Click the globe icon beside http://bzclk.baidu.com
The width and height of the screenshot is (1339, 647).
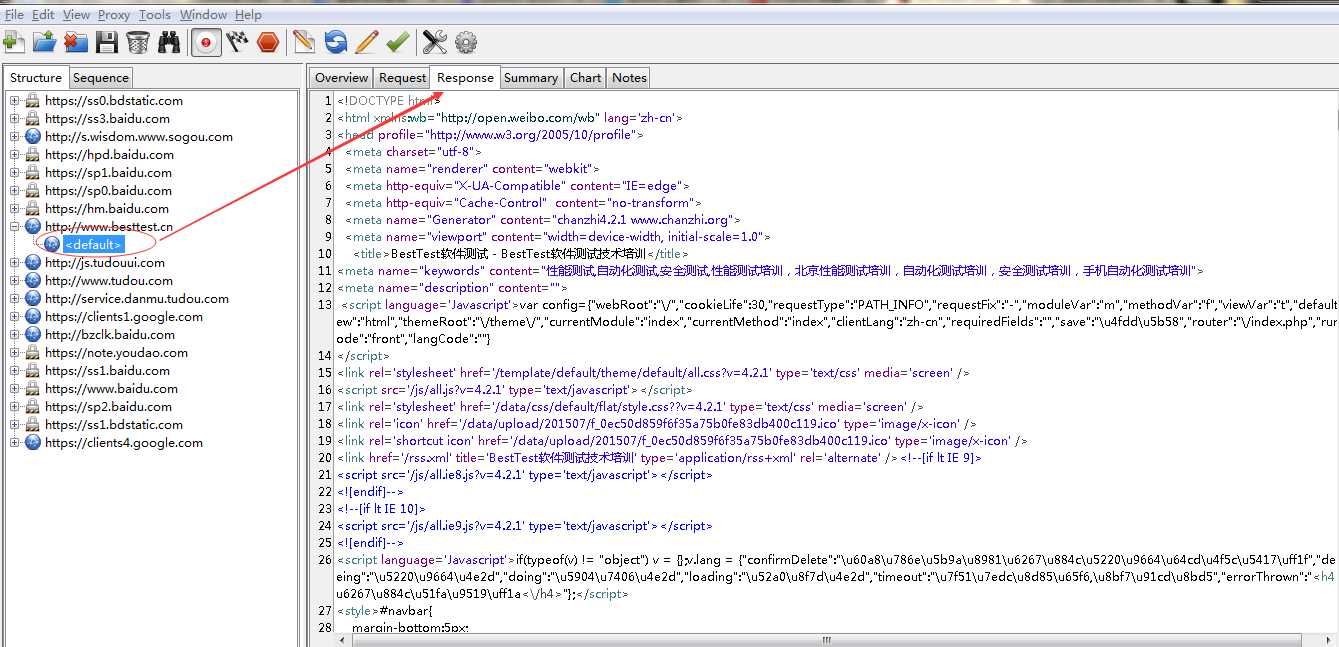[32, 335]
